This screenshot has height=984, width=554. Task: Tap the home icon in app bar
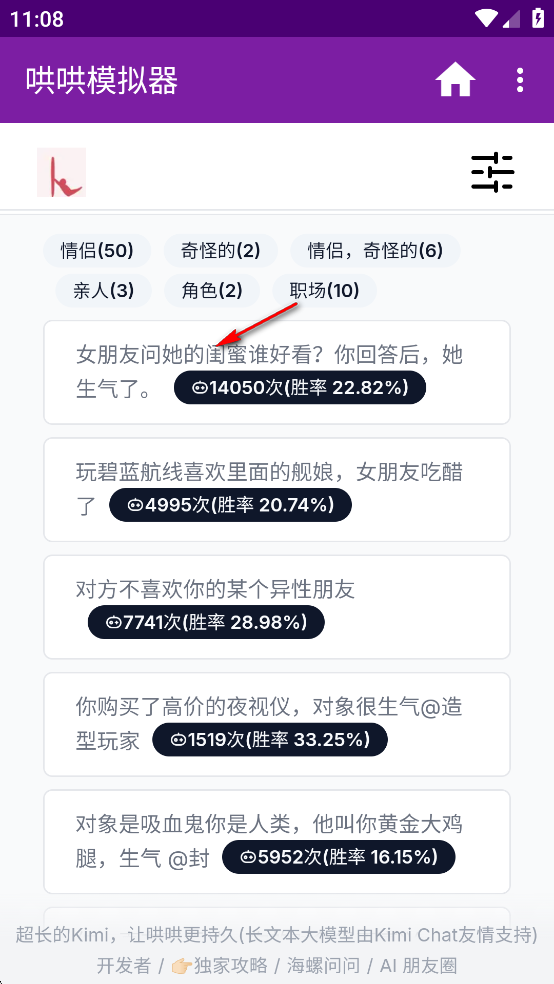pos(455,80)
